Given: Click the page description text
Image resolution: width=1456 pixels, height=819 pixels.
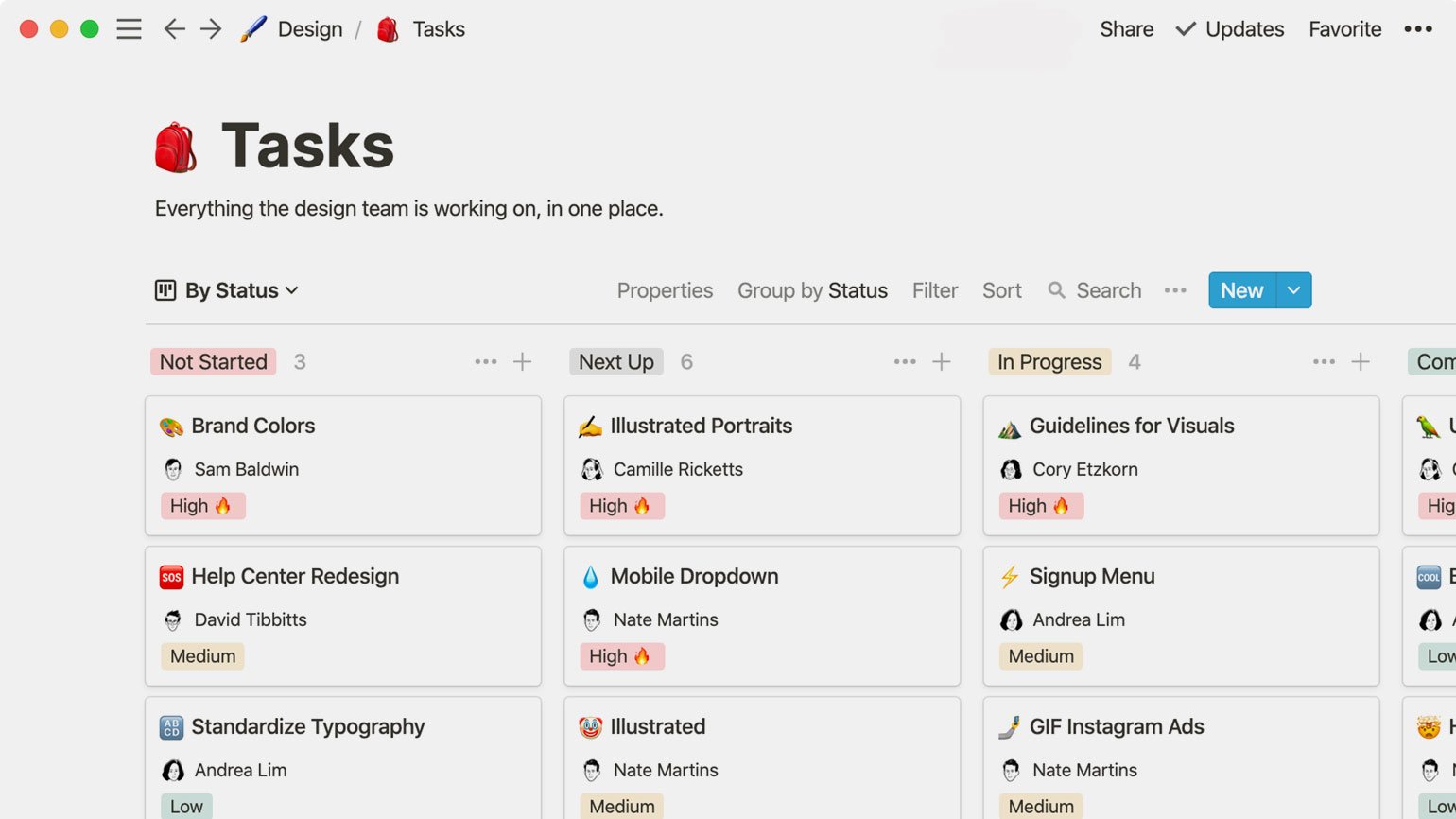Looking at the screenshot, I should tap(409, 208).
